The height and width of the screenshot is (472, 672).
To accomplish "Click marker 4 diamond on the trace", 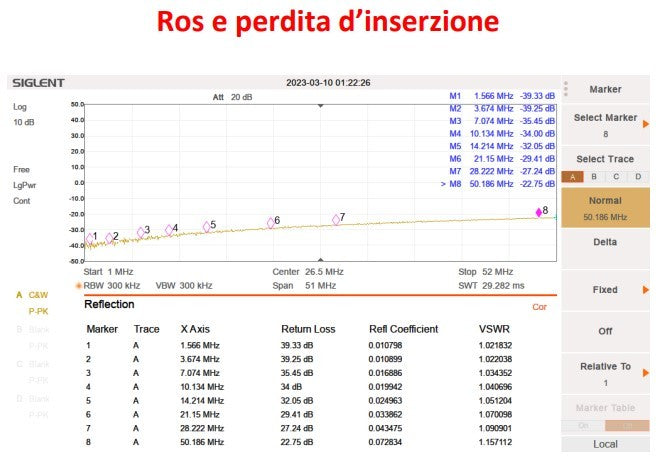I will (170, 230).
